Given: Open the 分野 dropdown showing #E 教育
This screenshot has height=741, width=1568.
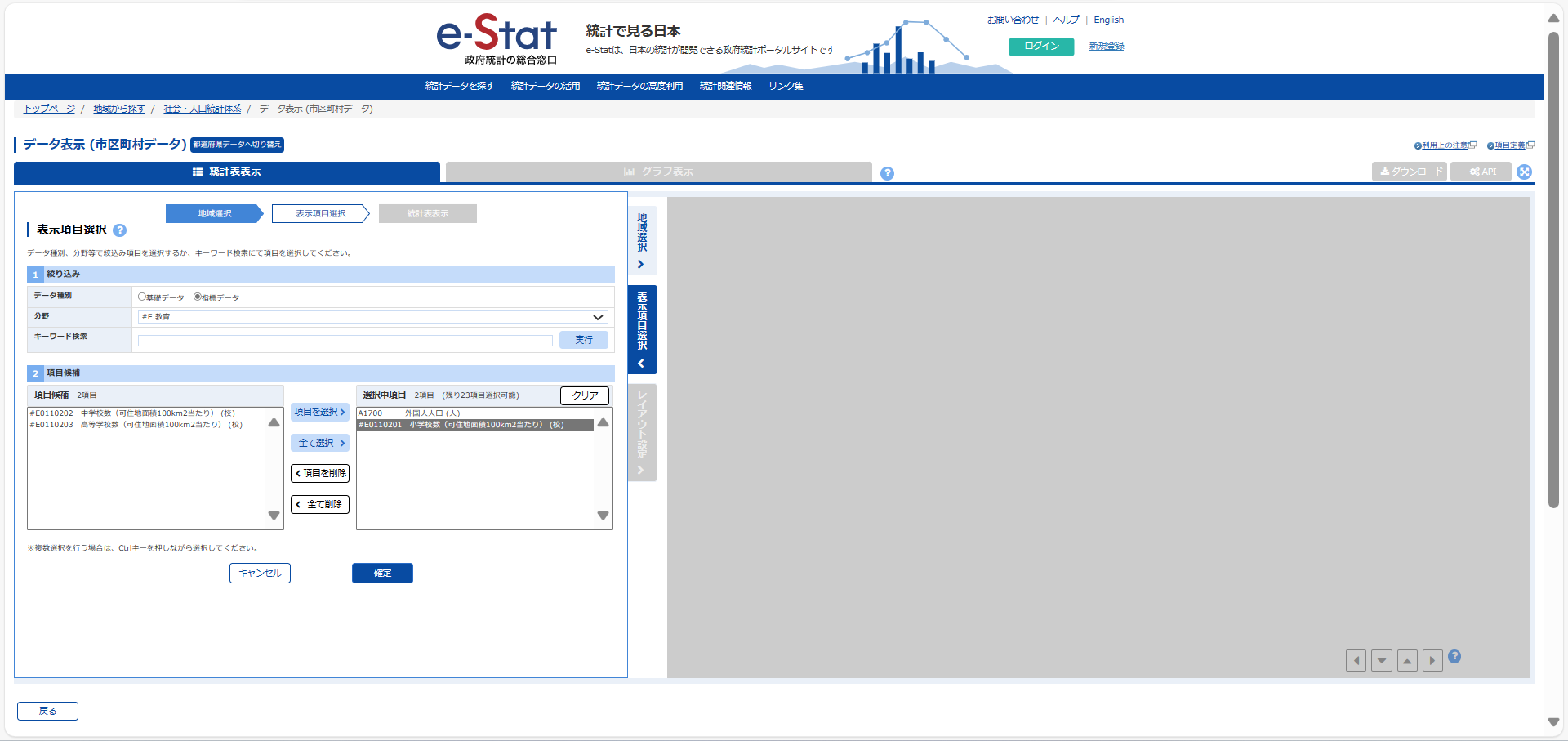Looking at the screenshot, I should click(x=372, y=317).
